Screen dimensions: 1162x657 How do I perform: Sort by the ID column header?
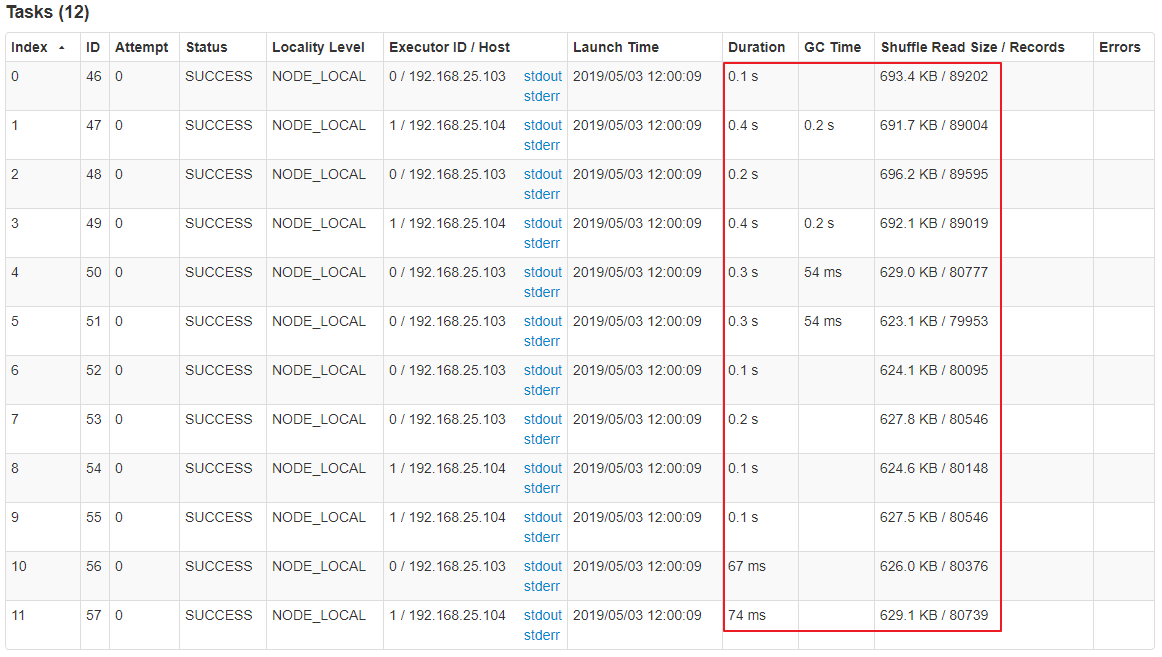[93, 47]
